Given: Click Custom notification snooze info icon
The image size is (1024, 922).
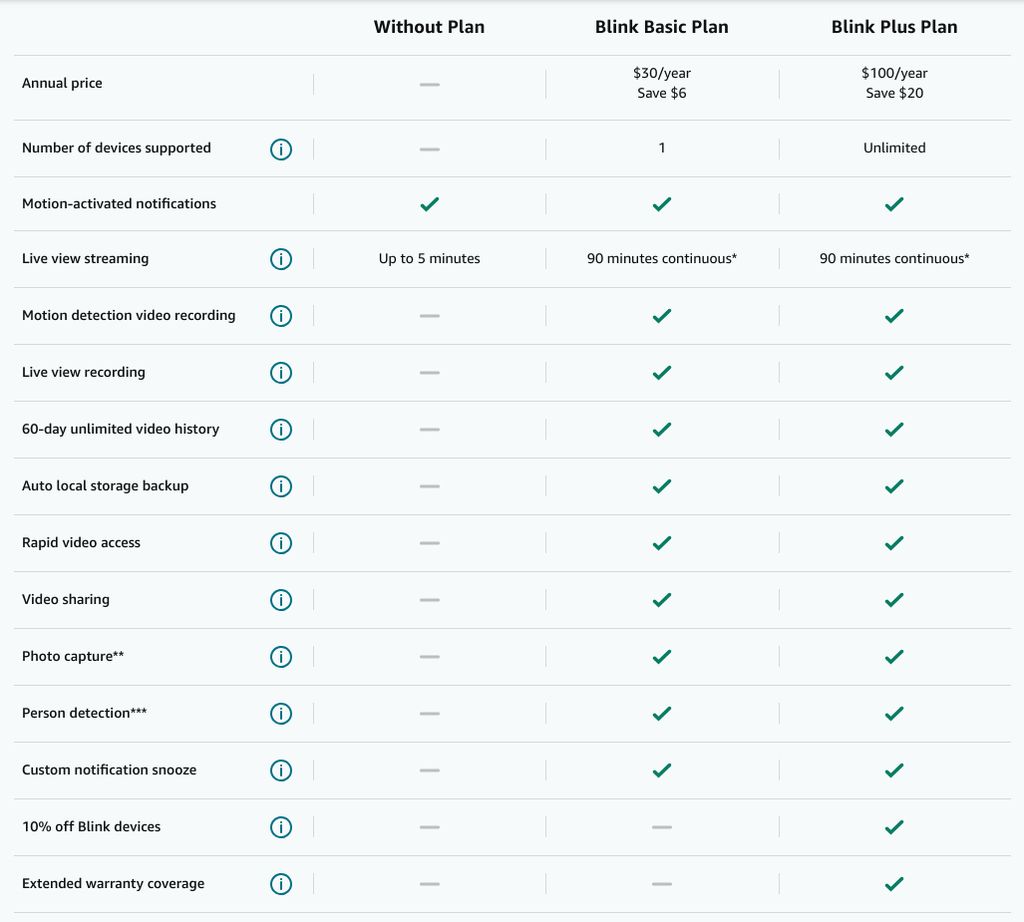Looking at the screenshot, I should tap(281, 770).
